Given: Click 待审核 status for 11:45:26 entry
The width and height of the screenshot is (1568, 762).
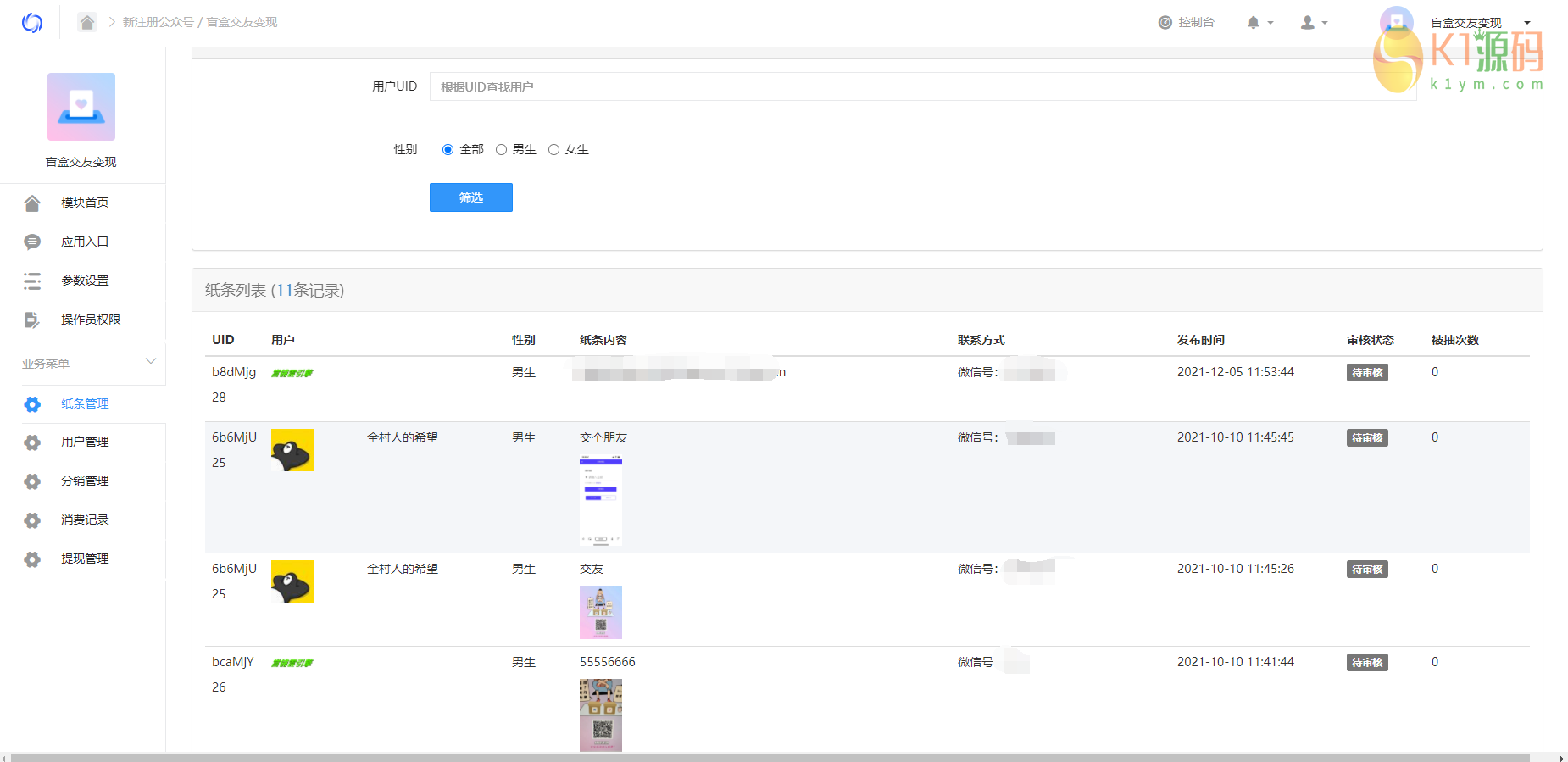Looking at the screenshot, I should [1367, 570].
